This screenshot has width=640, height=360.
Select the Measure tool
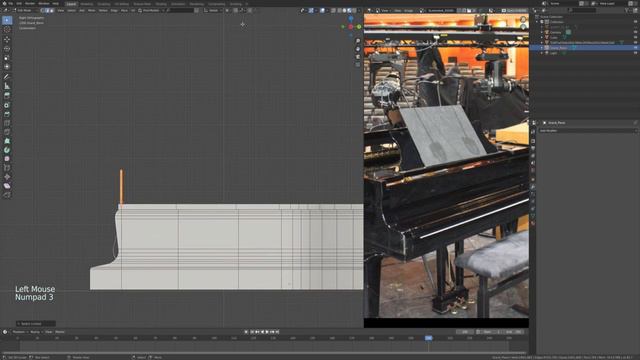tap(7, 86)
